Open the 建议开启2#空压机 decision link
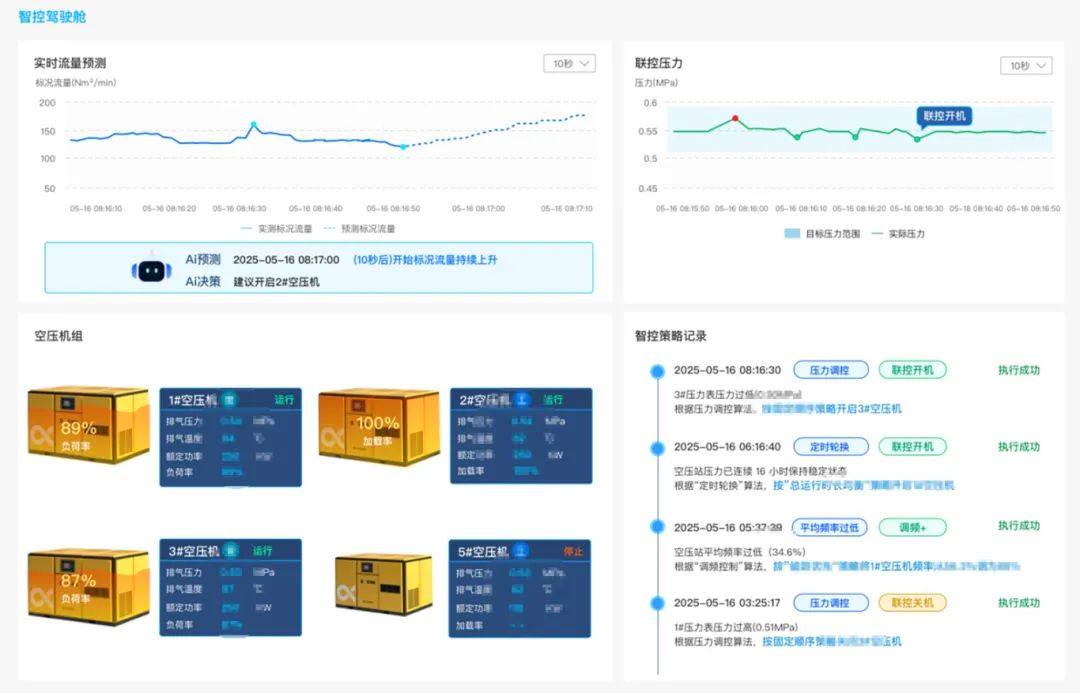The width and height of the screenshot is (1080, 693). pos(276,281)
